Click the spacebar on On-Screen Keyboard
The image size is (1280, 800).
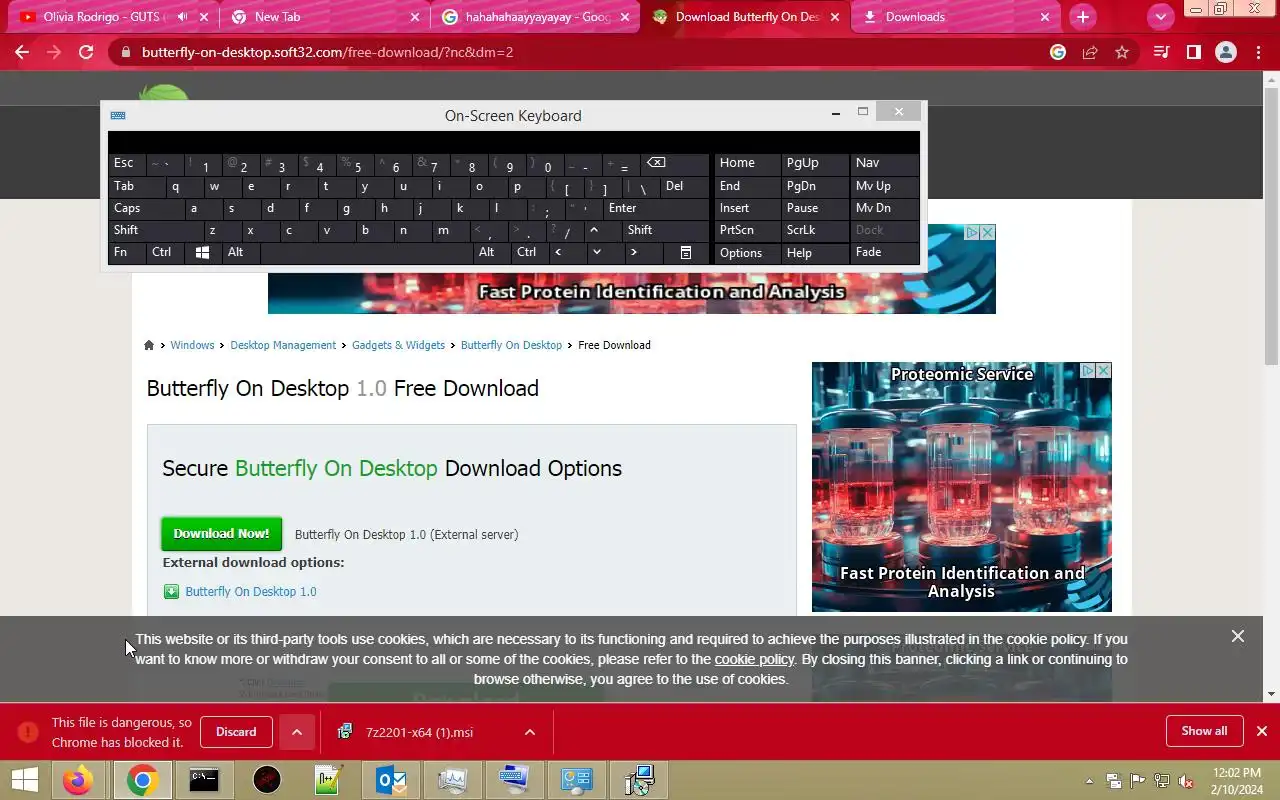point(366,253)
